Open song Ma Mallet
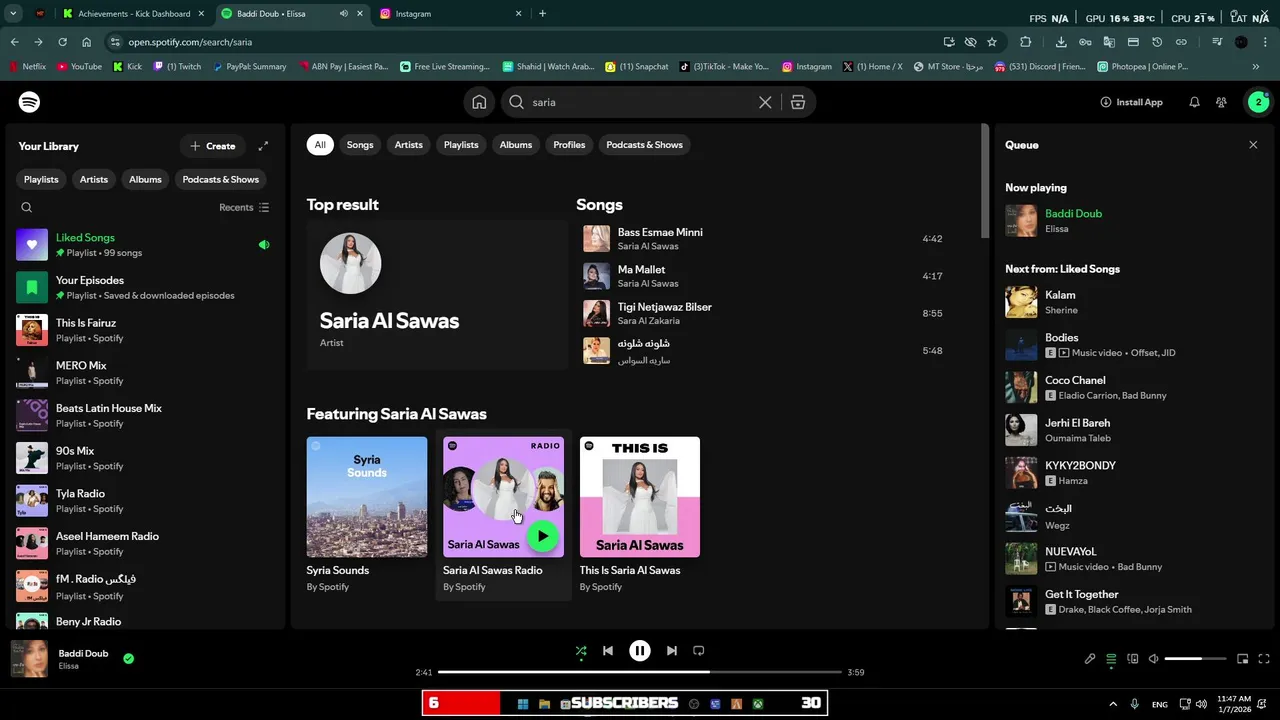This screenshot has height=720, width=1280. click(x=641, y=270)
